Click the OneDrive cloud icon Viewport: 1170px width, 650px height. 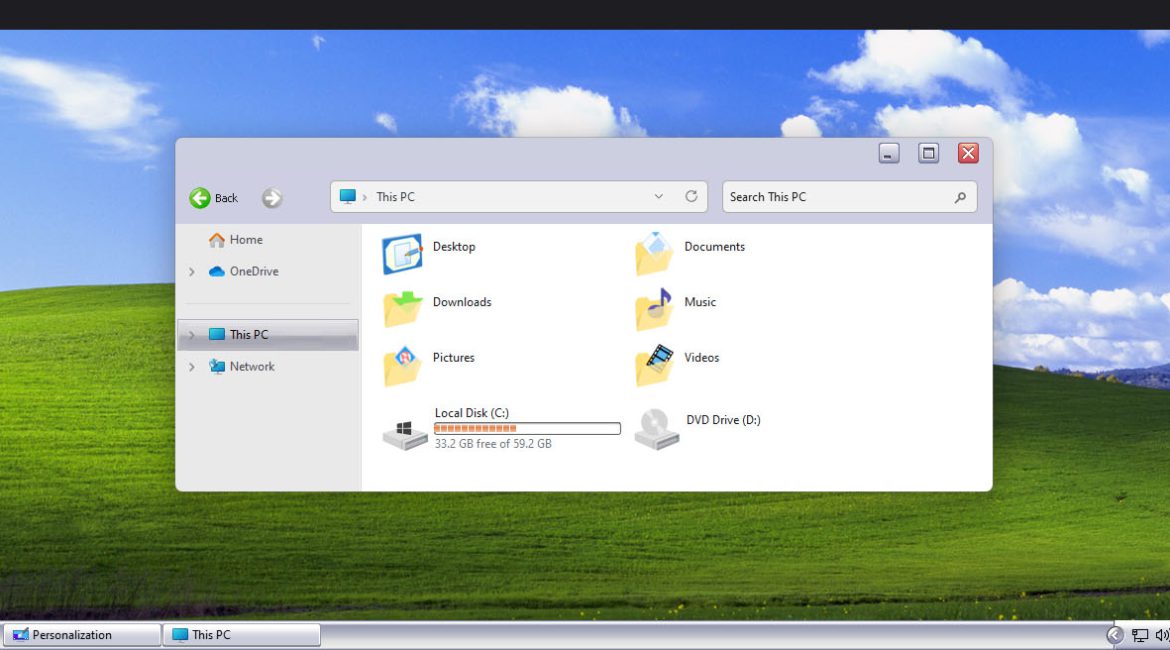(x=216, y=272)
